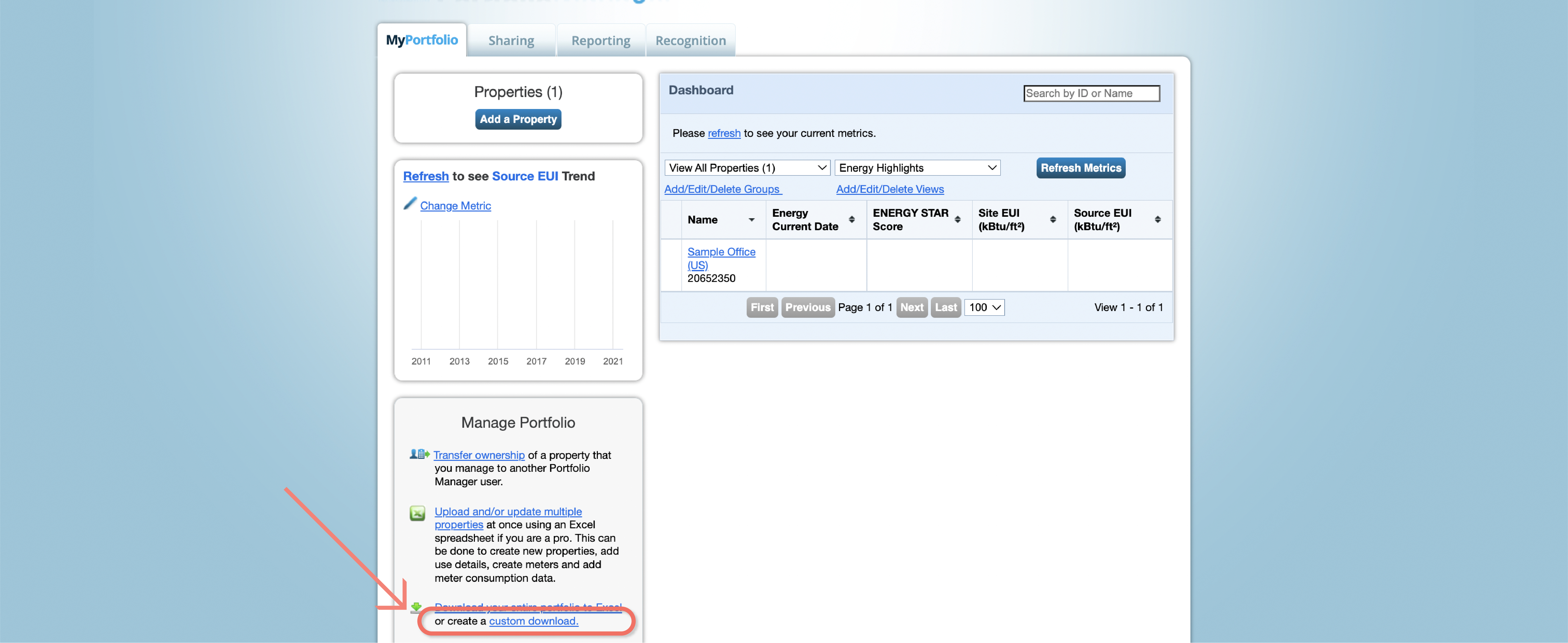The height and width of the screenshot is (643, 1568).
Task: Click the 2011 chart axis label
Action: coord(421,361)
